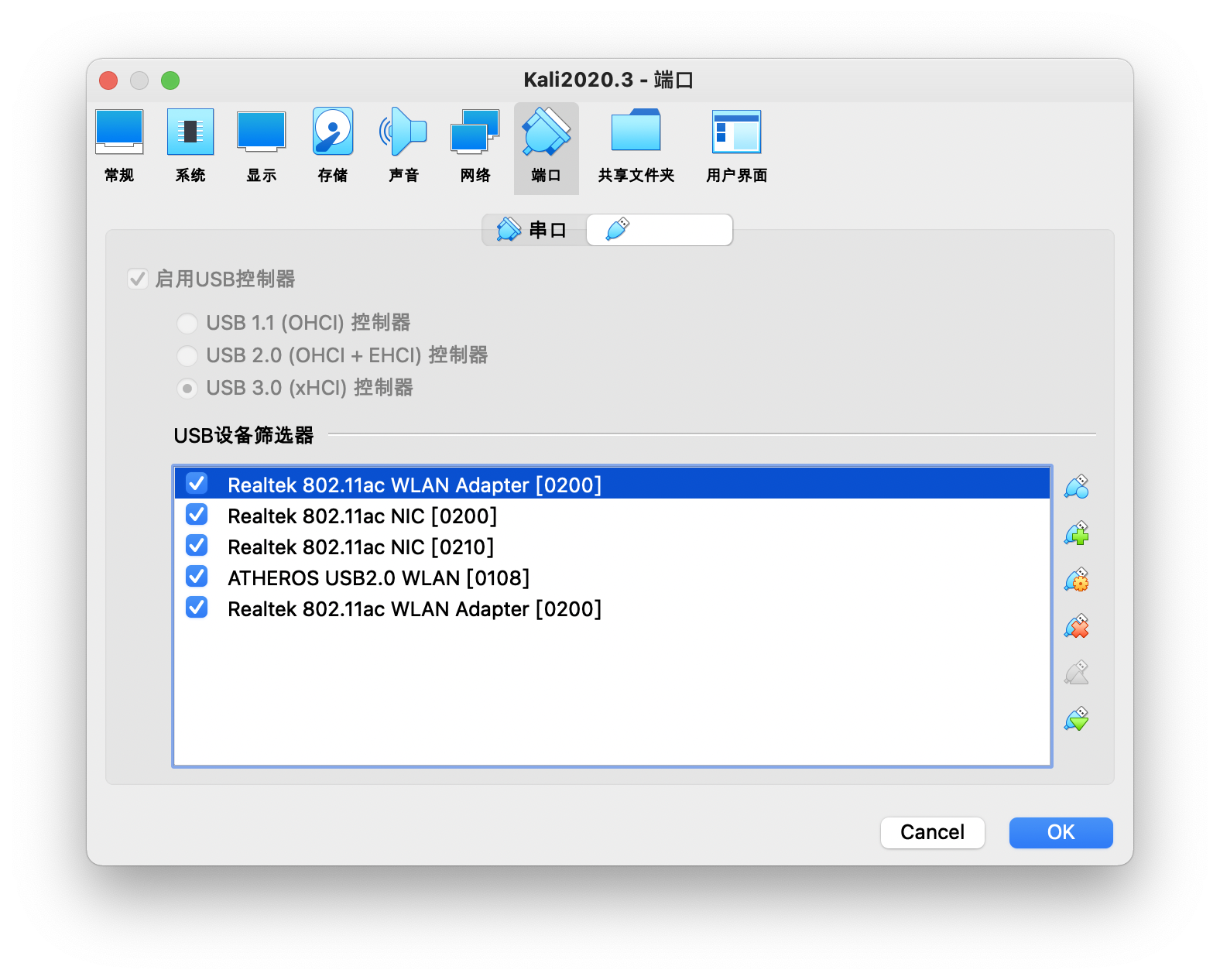Screen dimensions: 1220x980
Task: Uncheck the ATHEROS USB2.0 WLAN filter
Action: click(197, 577)
